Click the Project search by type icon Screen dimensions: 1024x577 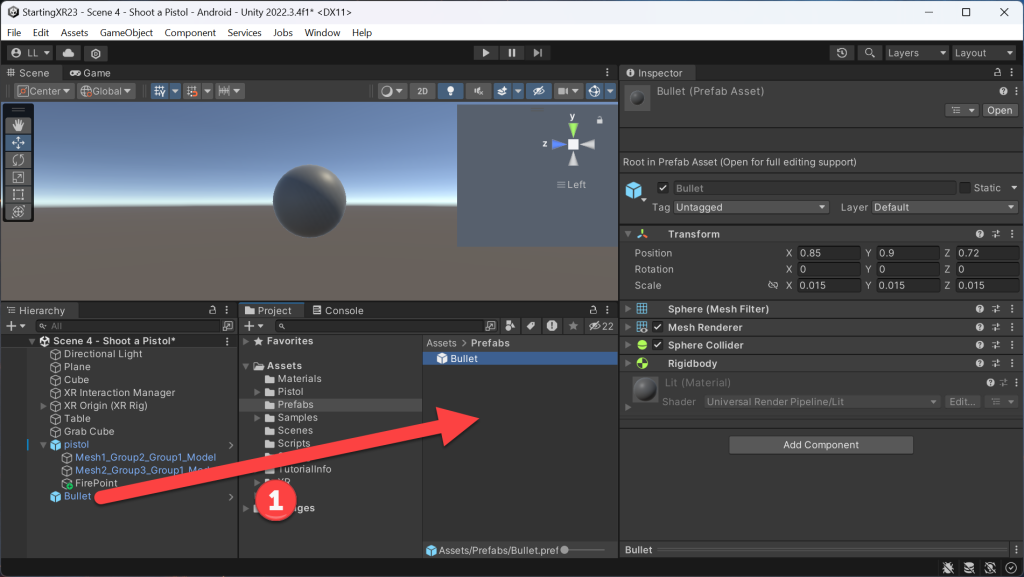coord(510,326)
